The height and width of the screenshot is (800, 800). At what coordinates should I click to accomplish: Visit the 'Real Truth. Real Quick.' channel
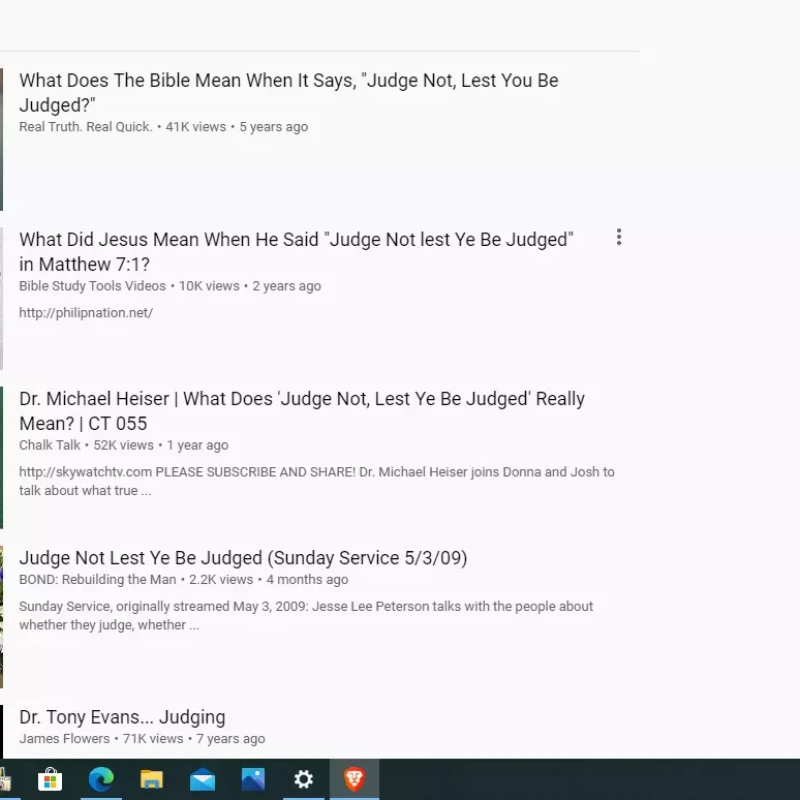[x=86, y=127]
